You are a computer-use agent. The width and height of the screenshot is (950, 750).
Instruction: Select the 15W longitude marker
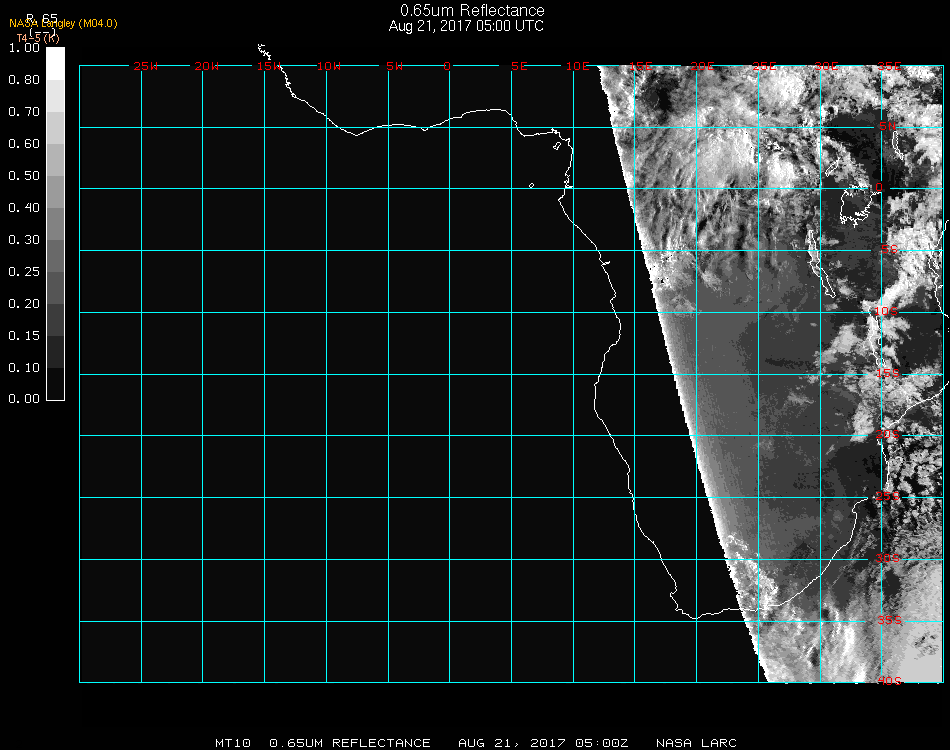(x=269, y=67)
